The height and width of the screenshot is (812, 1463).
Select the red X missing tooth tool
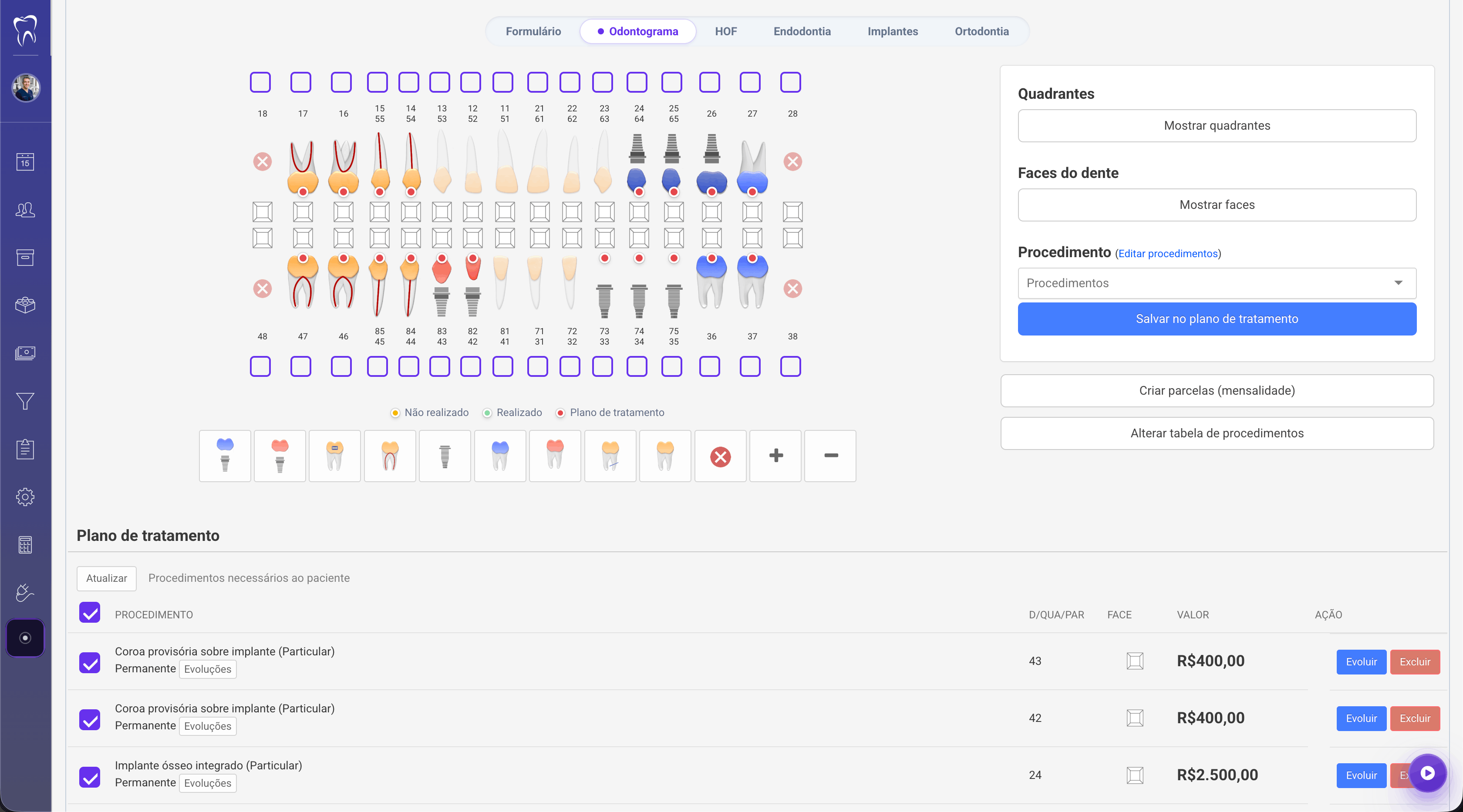[x=720, y=456]
